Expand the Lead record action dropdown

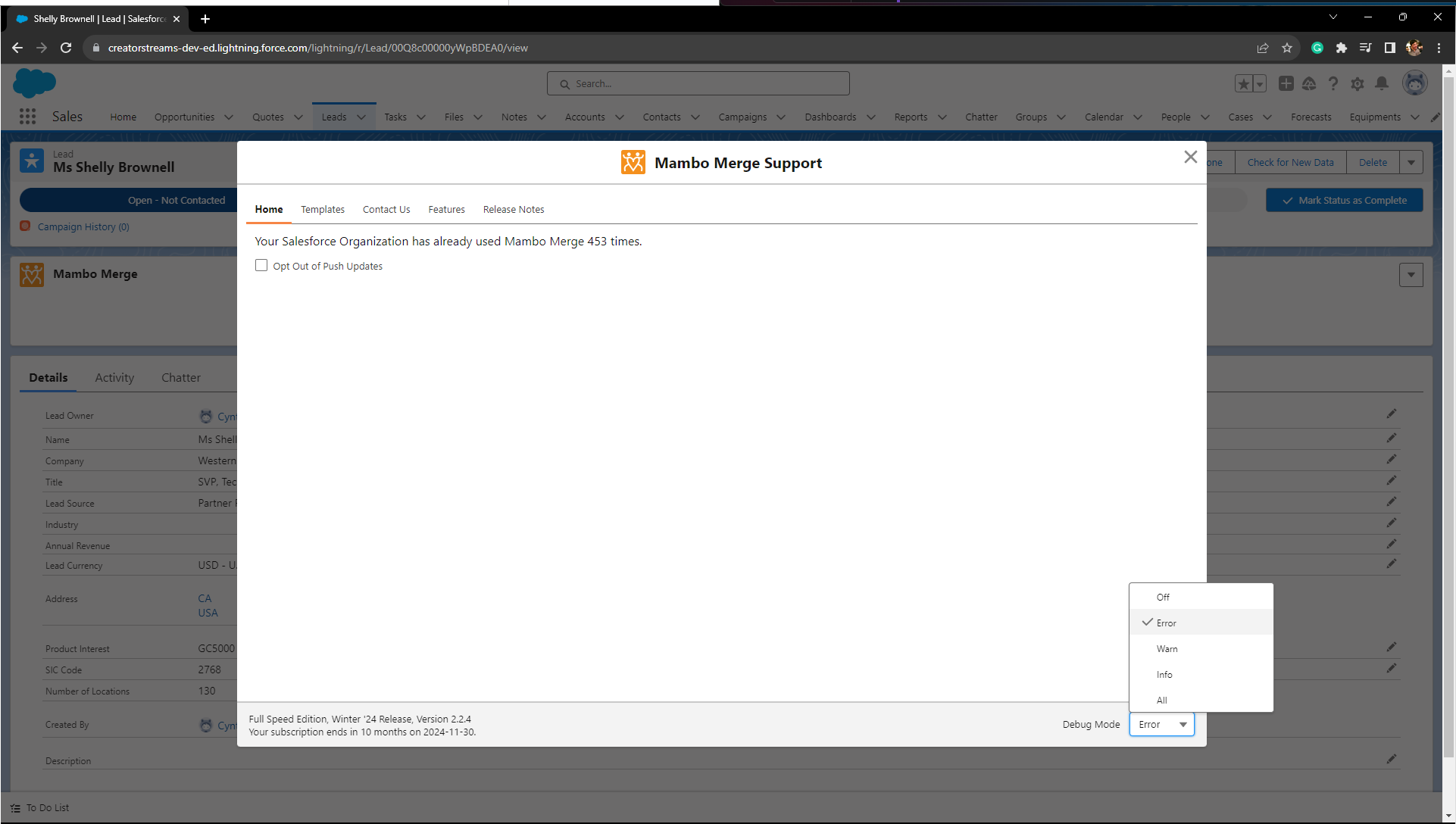pos(1412,162)
